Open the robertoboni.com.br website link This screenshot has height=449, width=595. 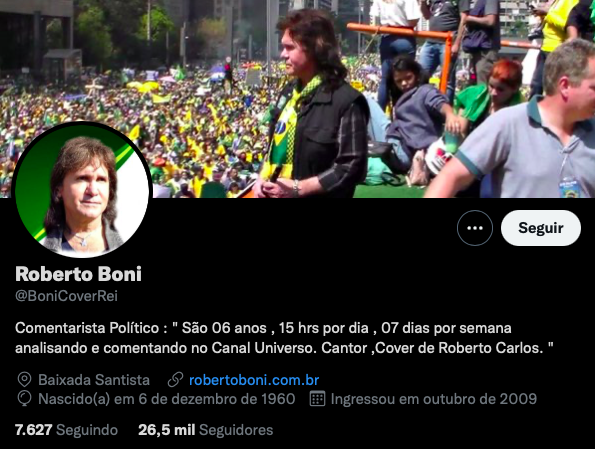254,380
